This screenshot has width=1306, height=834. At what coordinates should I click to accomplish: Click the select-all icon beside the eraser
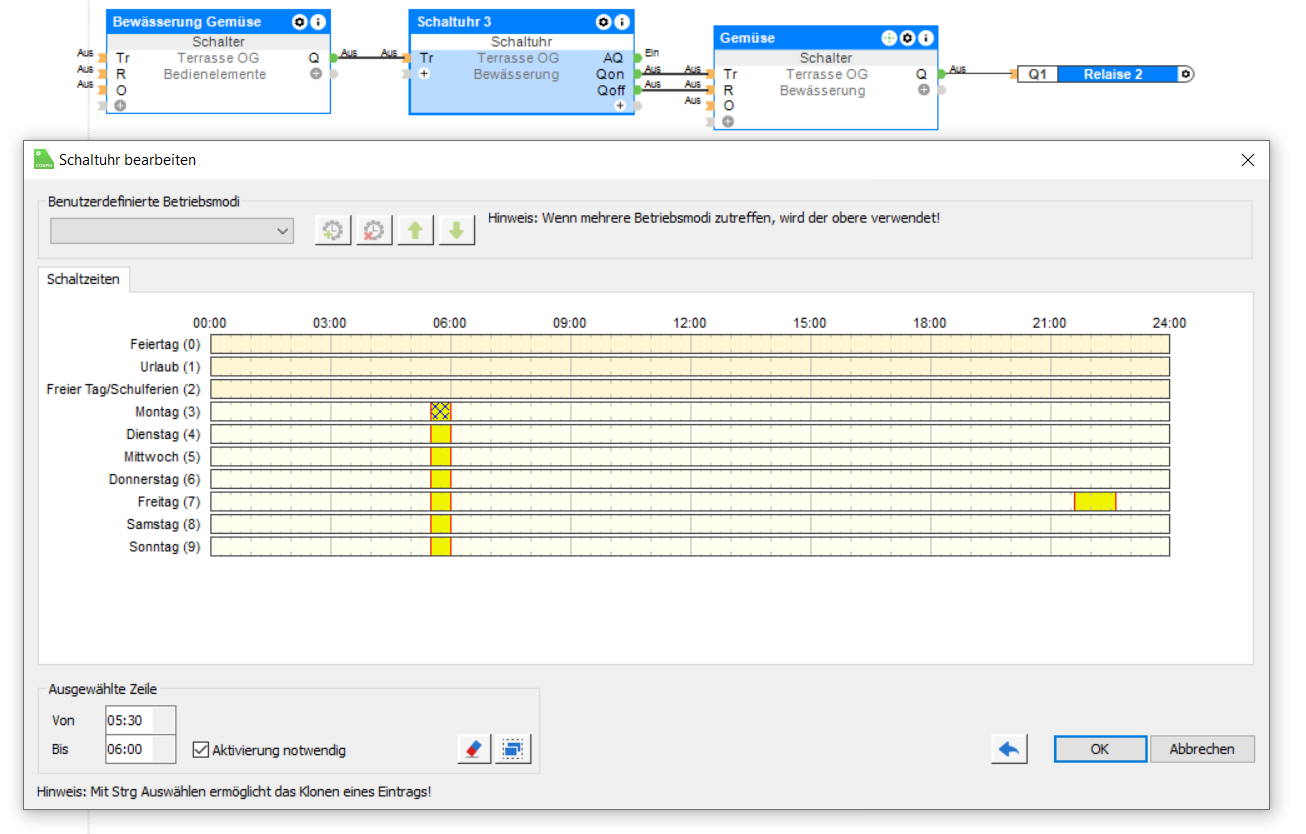point(514,748)
